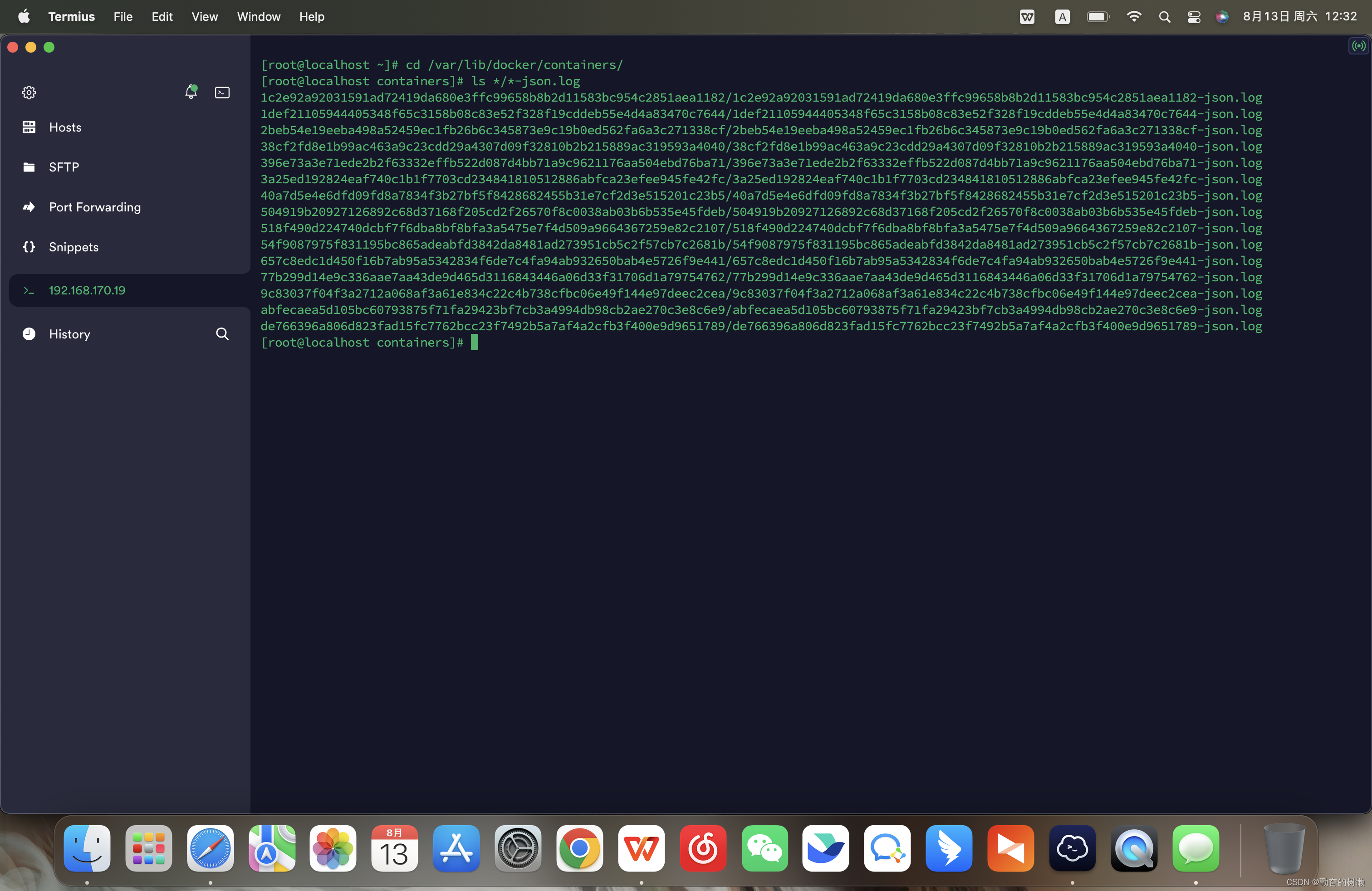Click the 192.168.170.19 active session tab
This screenshot has height=891, width=1372.
point(89,290)
